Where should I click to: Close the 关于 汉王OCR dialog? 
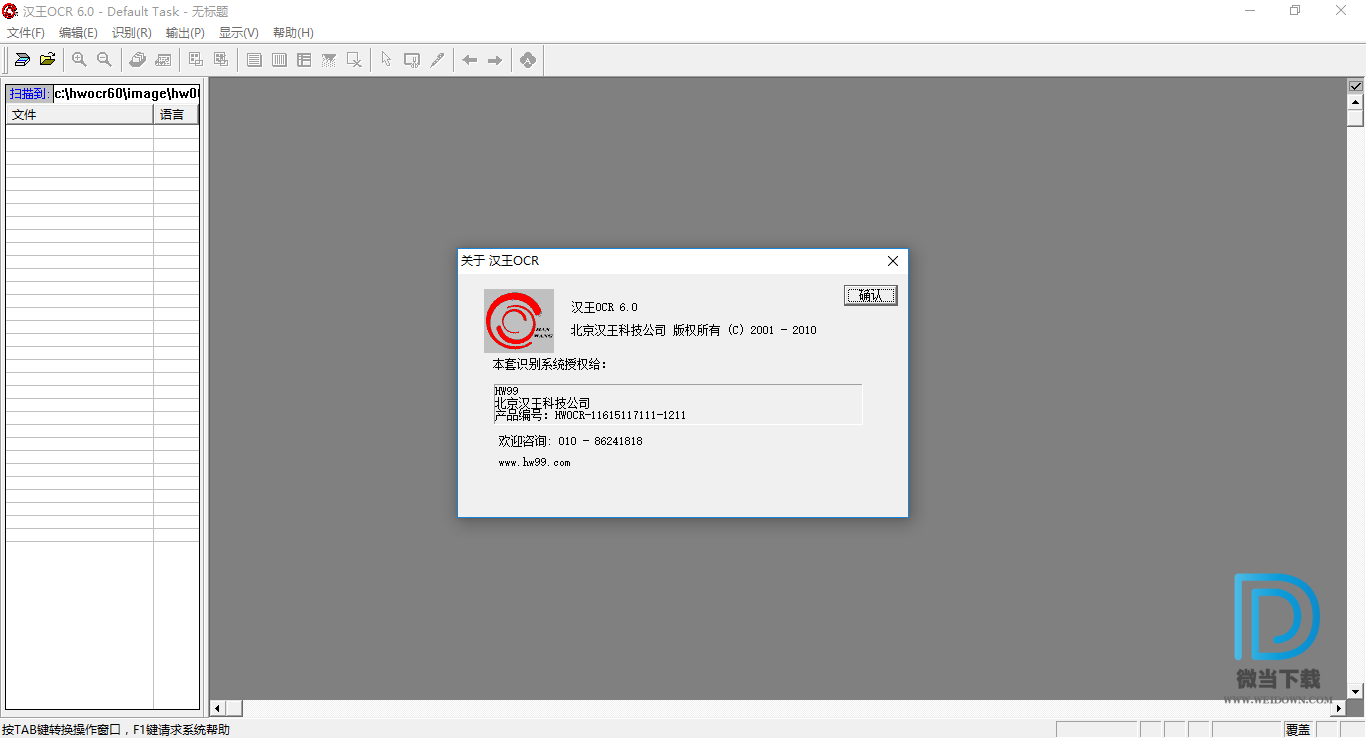893,261
